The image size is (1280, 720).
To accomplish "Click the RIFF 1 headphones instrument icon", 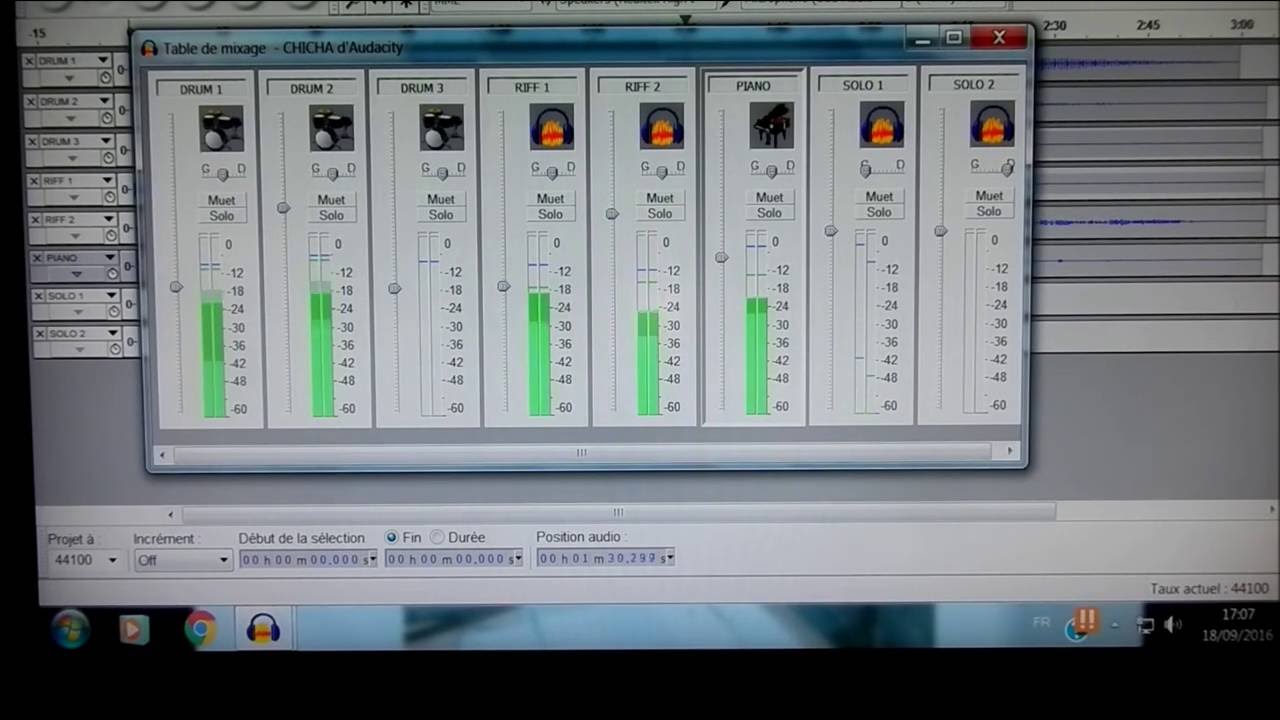I will [x=551, y=126].
